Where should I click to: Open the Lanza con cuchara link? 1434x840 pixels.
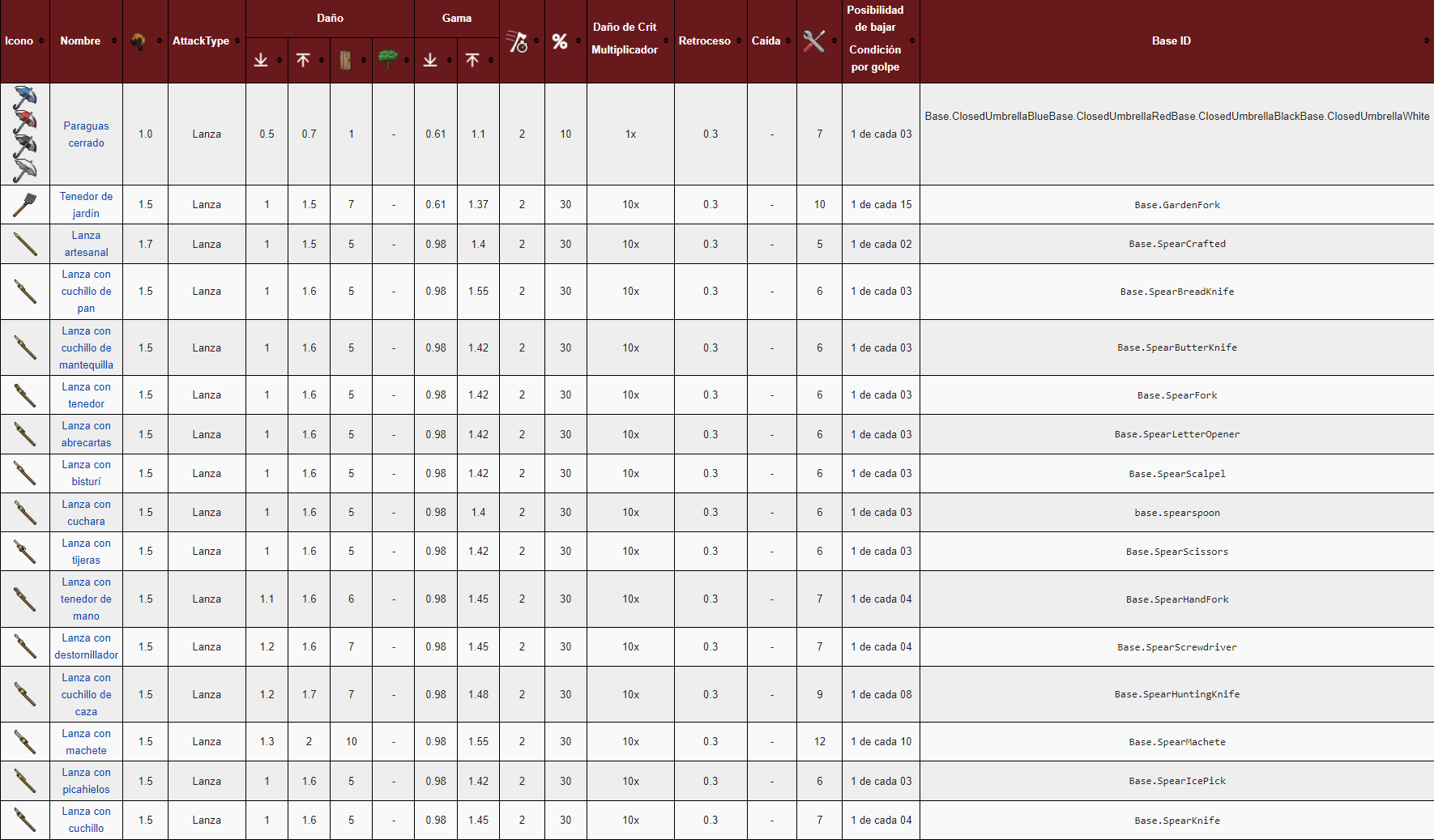86,513
